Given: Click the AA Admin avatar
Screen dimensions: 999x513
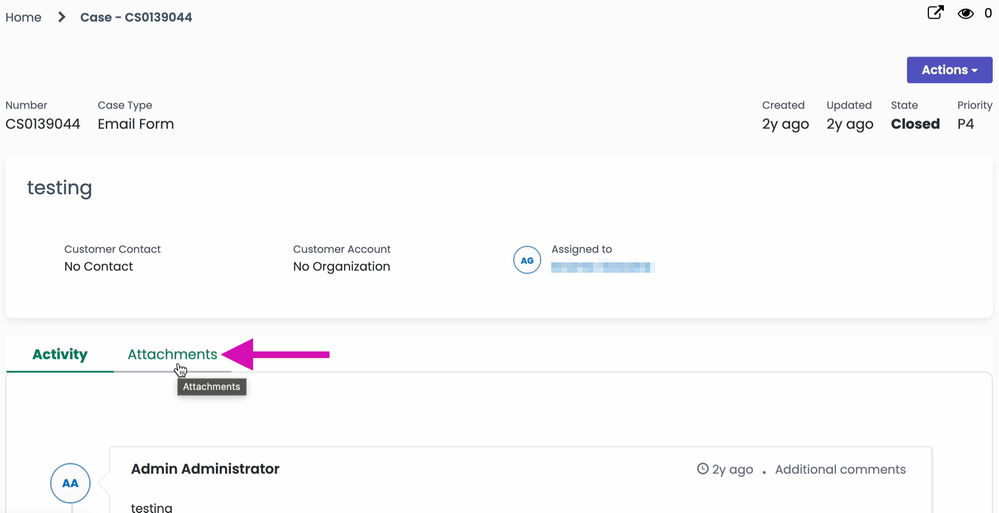Looking at the screenshot, I should 70,483.
